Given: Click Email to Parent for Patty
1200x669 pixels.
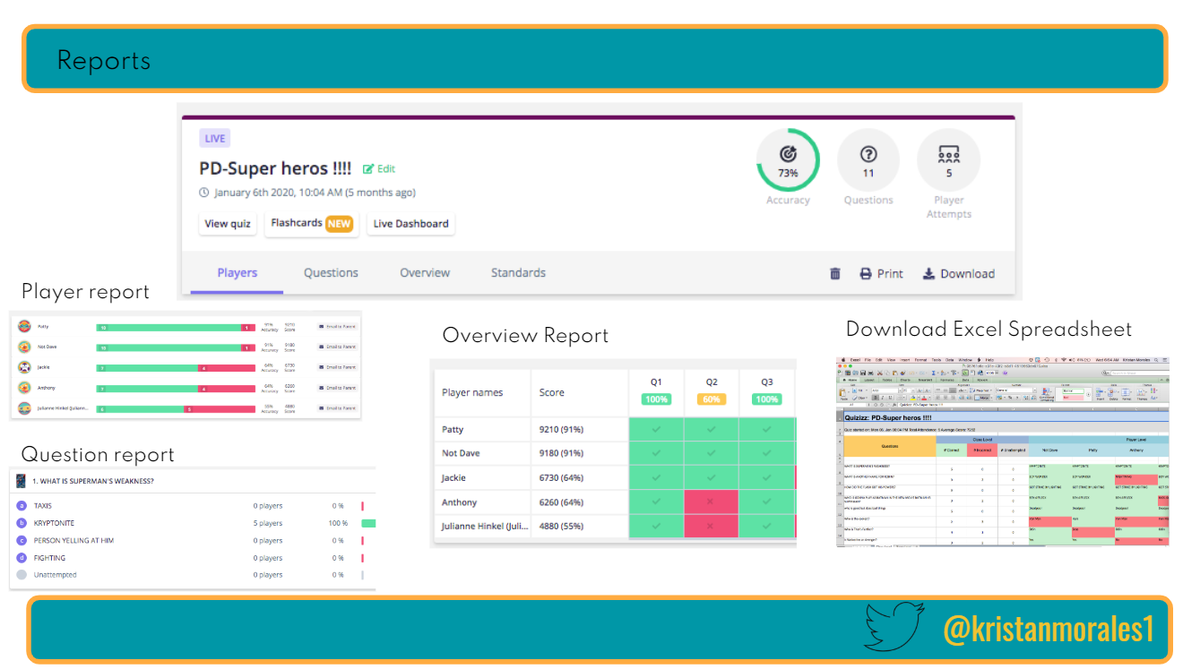Looking at the screenshot, I should point(337,327).
